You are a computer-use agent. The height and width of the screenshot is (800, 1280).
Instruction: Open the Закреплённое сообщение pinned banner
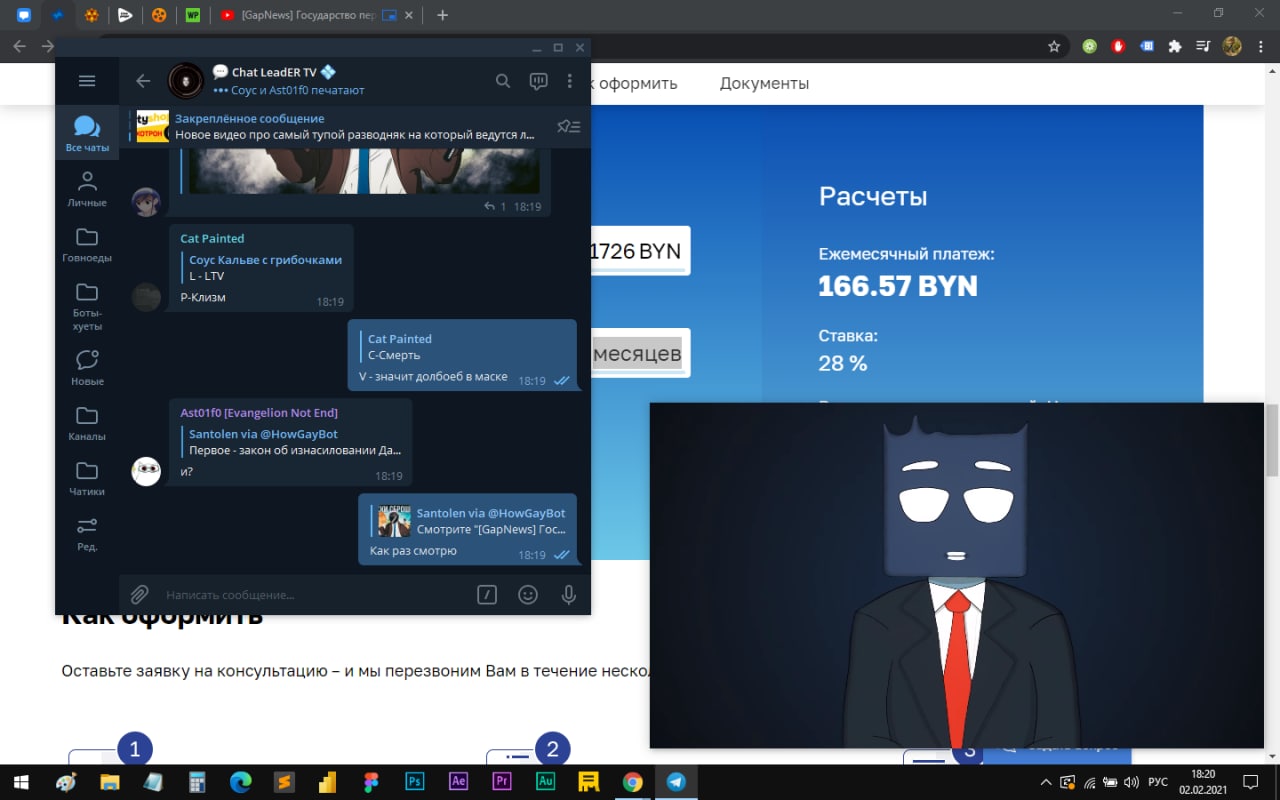(x=340, y=126)
